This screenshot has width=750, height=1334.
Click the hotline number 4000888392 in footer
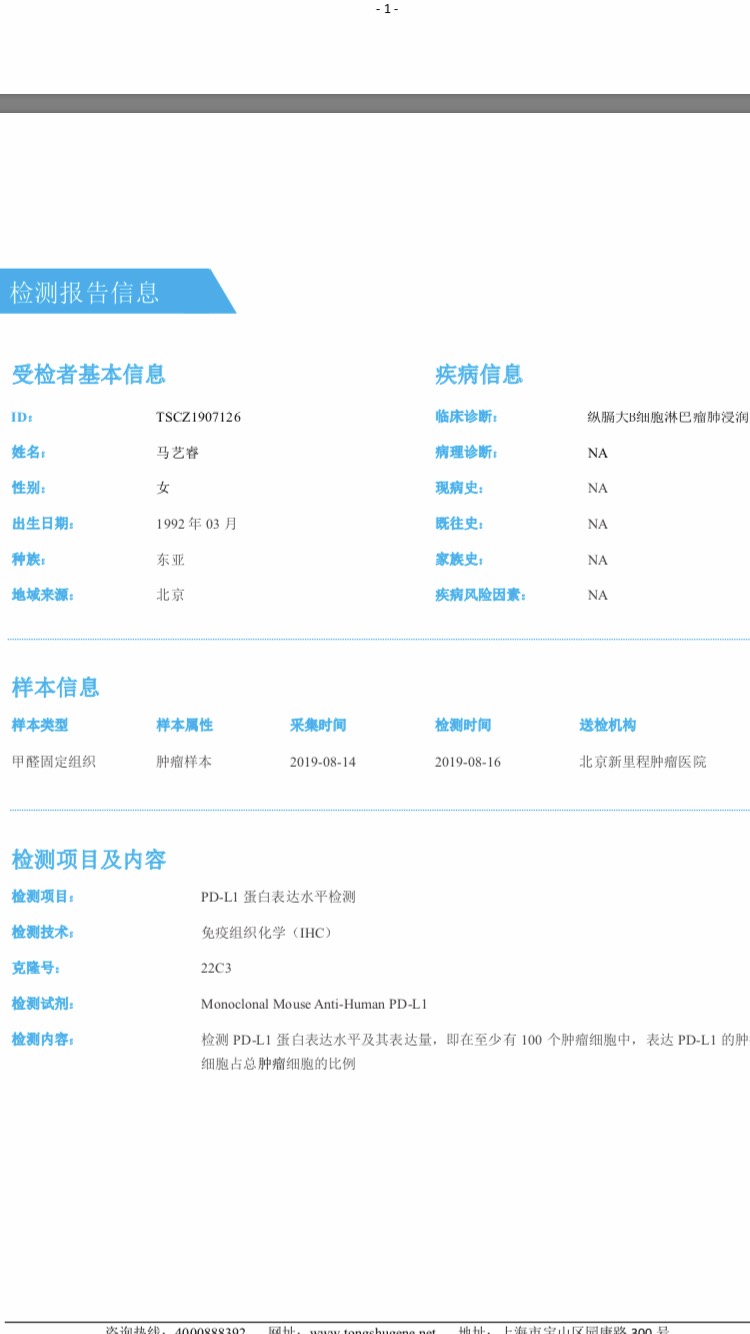pyautogui.click(x=210, y=1330)
